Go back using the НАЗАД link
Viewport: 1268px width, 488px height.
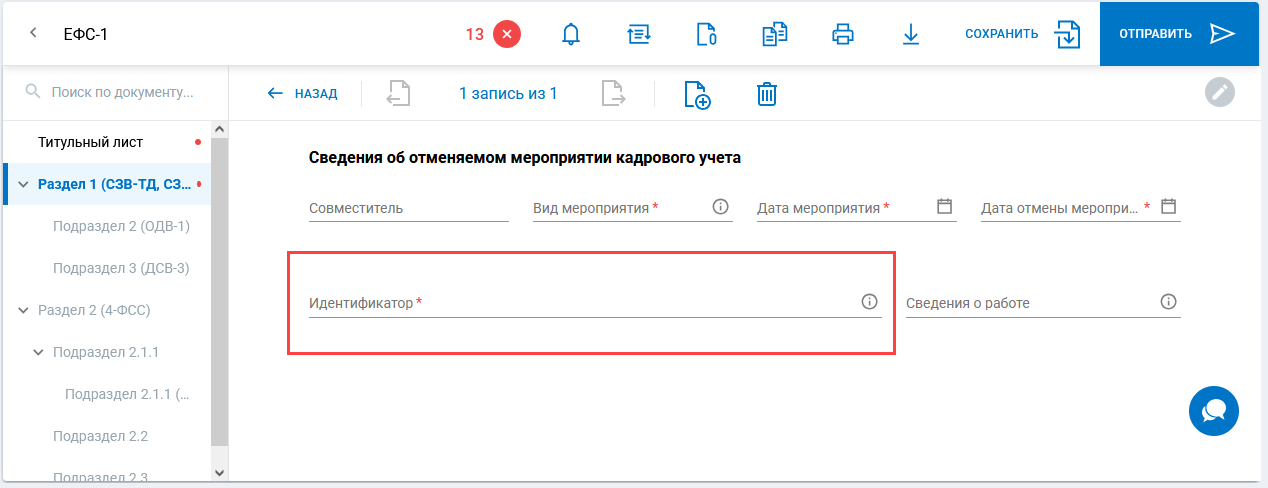click(x=302, y=94)
